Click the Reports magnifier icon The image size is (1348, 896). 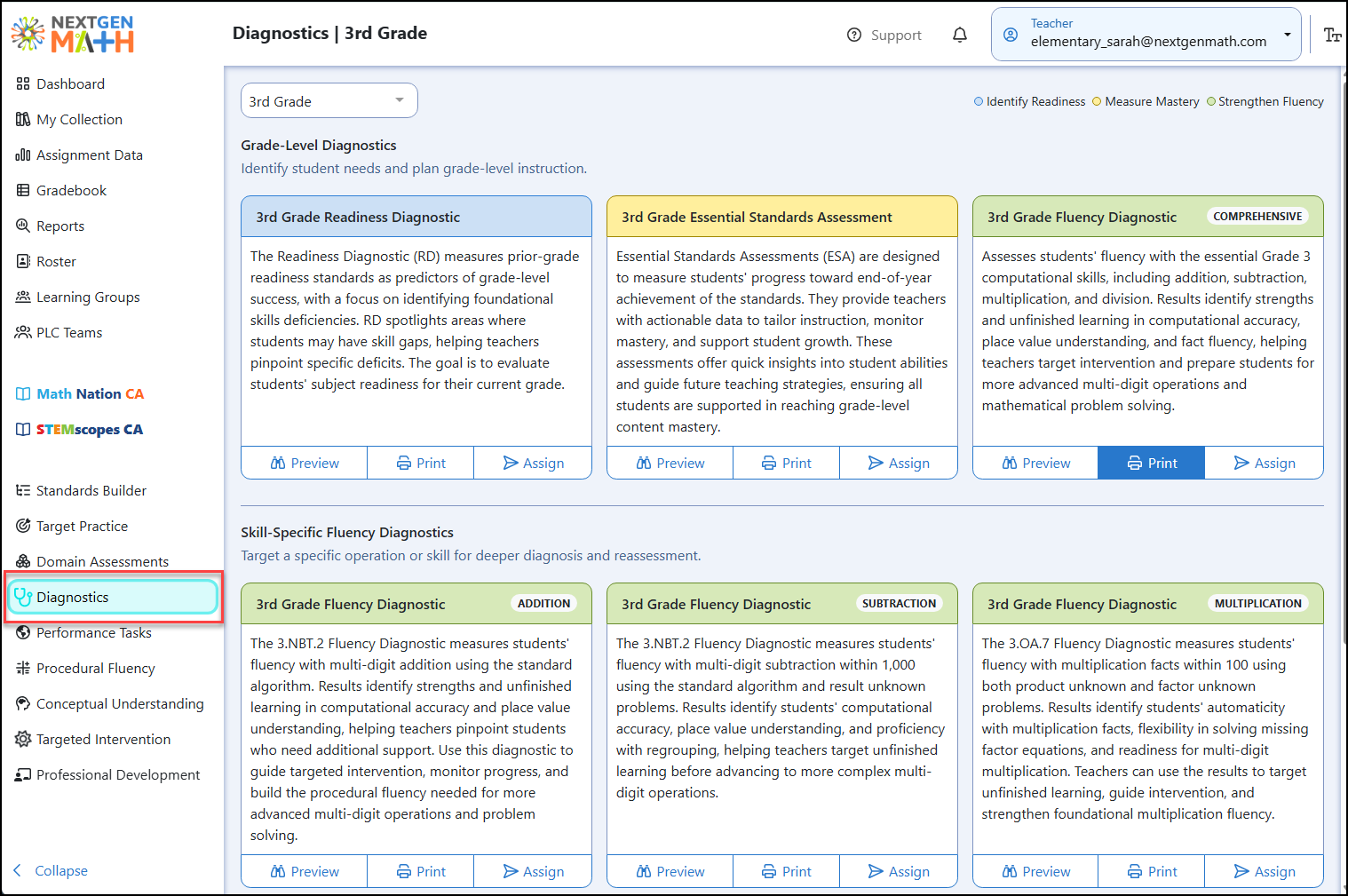23,226
